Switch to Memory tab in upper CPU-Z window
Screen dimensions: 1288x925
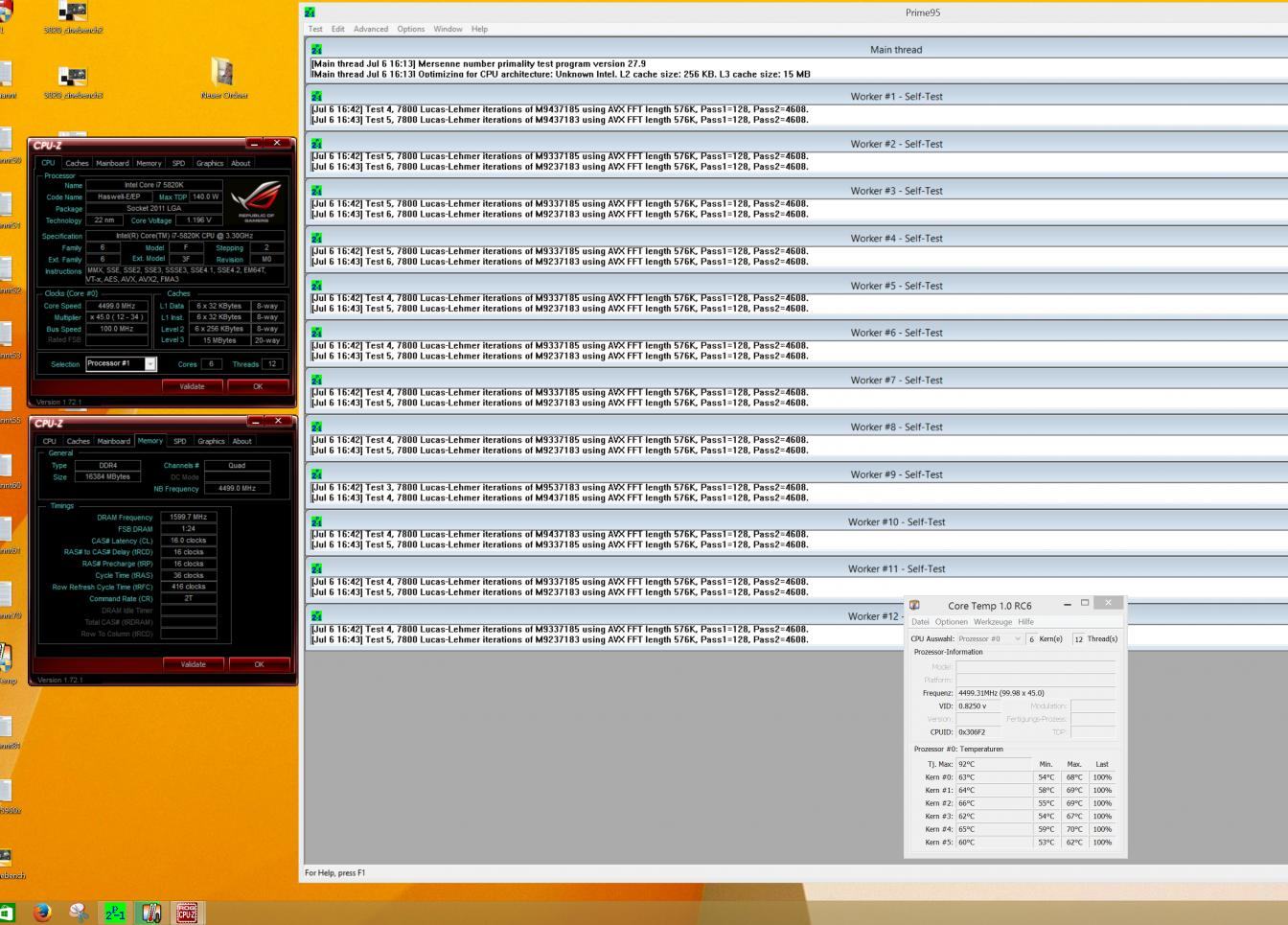(x=149, y=163)
